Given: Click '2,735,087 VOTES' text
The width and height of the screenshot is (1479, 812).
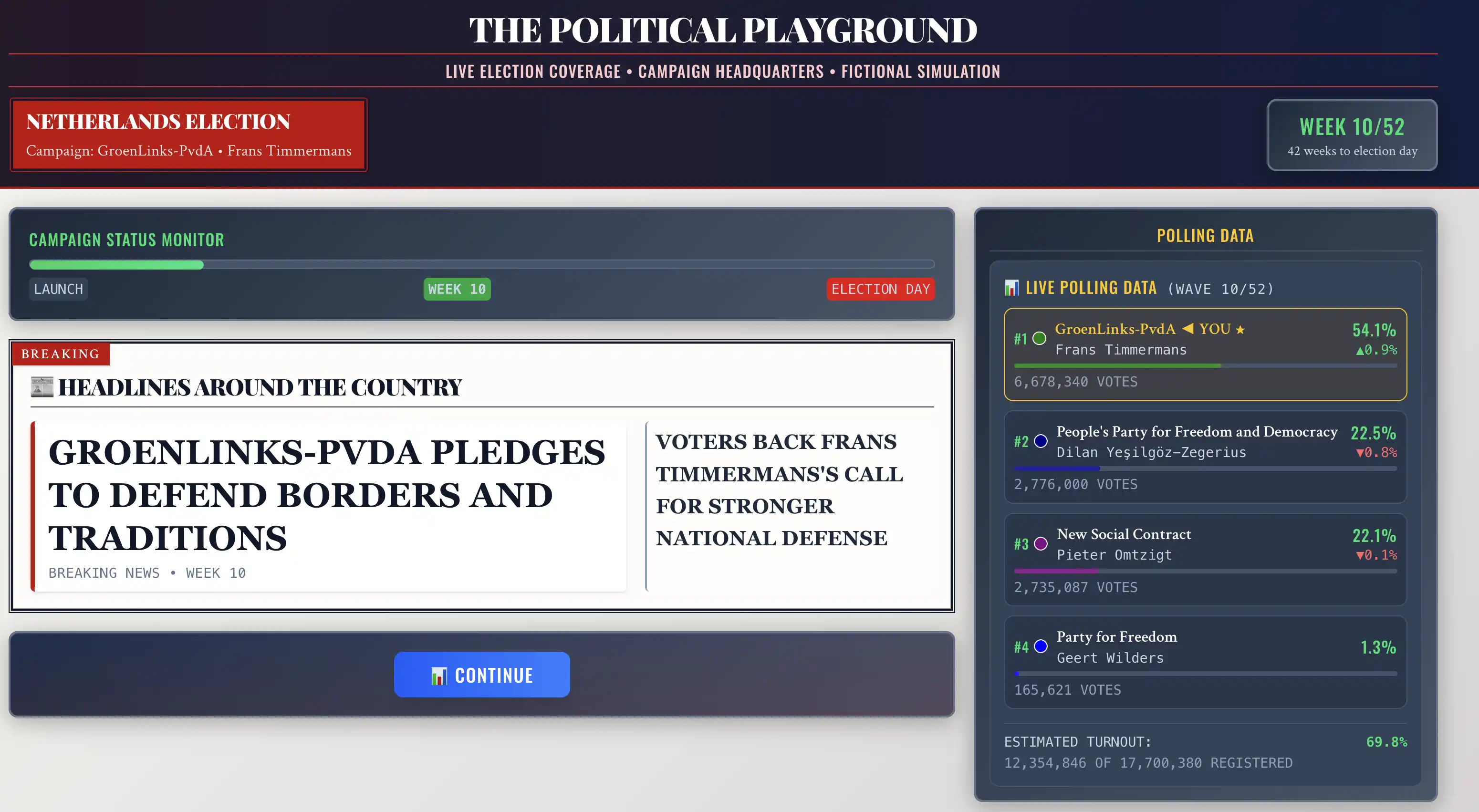Looking at the screenshot, I should (x=1075, y=587).
